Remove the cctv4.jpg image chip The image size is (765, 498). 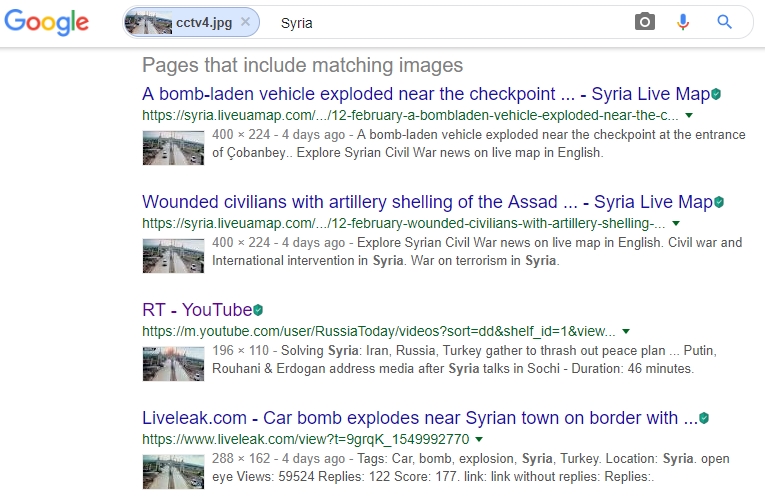(x=245, y=22)
